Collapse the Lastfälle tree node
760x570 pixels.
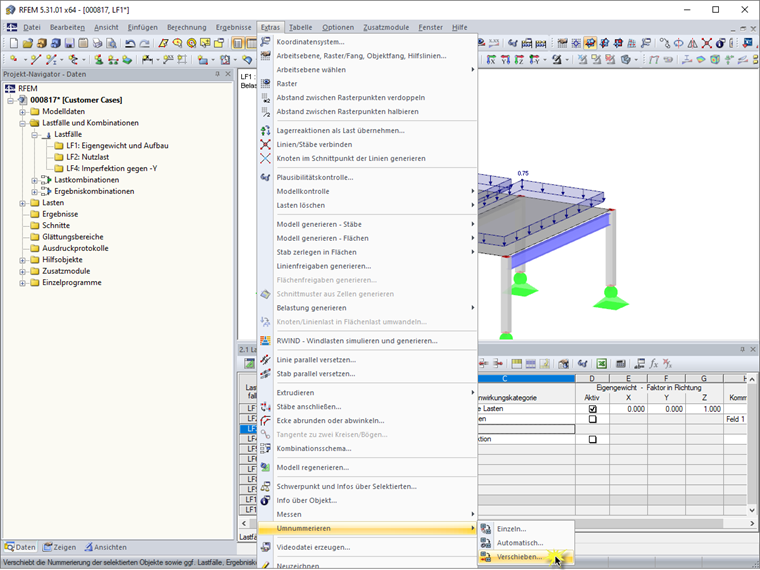point(34,134)
